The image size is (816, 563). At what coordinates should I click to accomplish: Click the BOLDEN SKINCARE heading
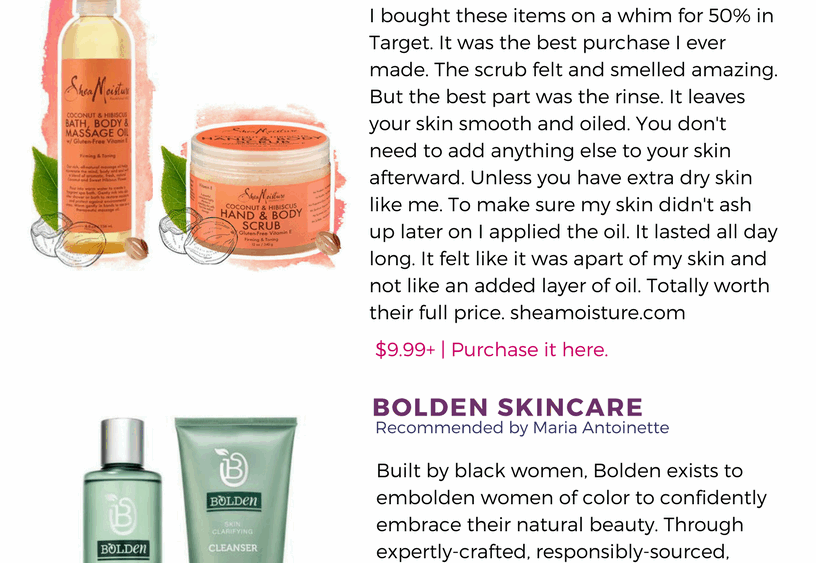pyautogui.click(x=508, y=407)
